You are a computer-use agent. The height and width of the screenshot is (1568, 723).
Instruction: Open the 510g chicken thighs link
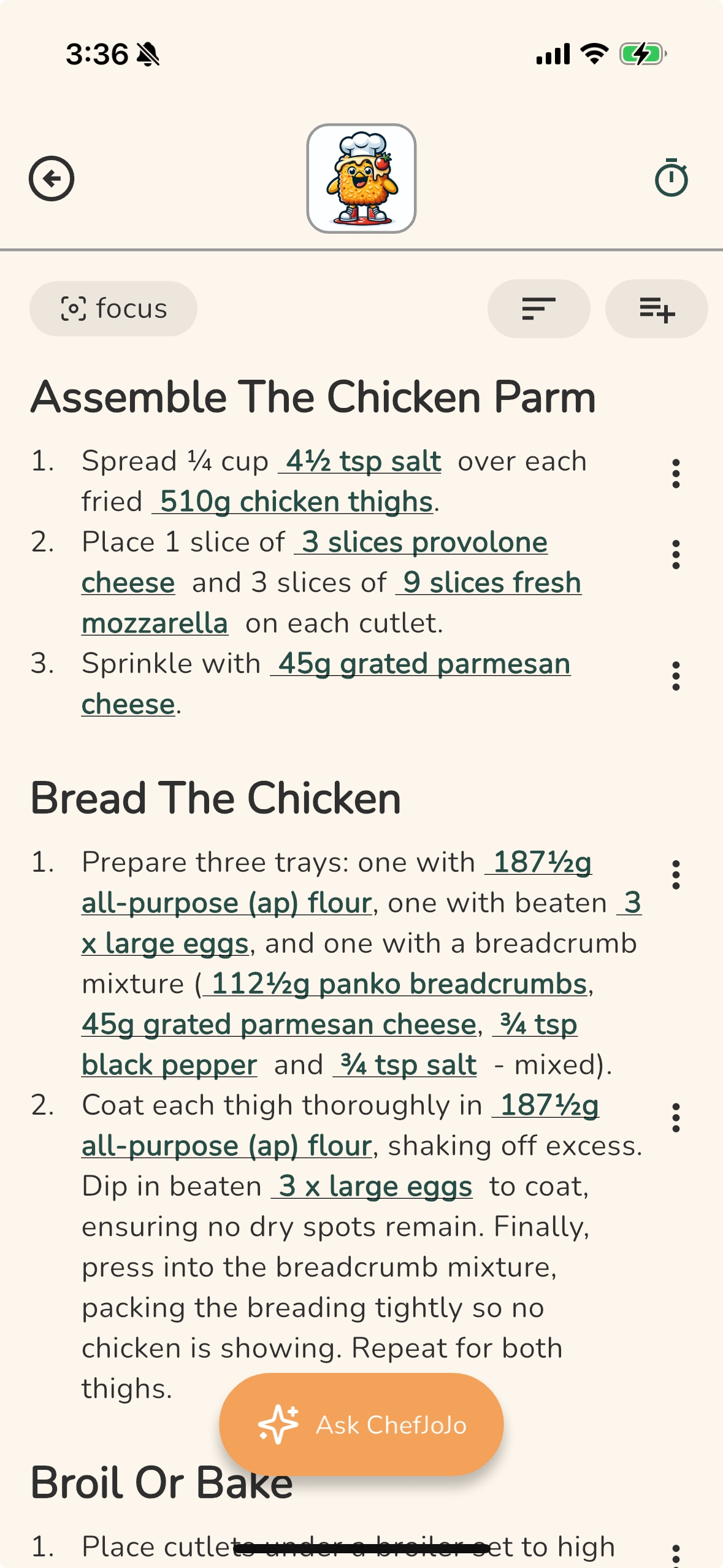coord(294,502)
